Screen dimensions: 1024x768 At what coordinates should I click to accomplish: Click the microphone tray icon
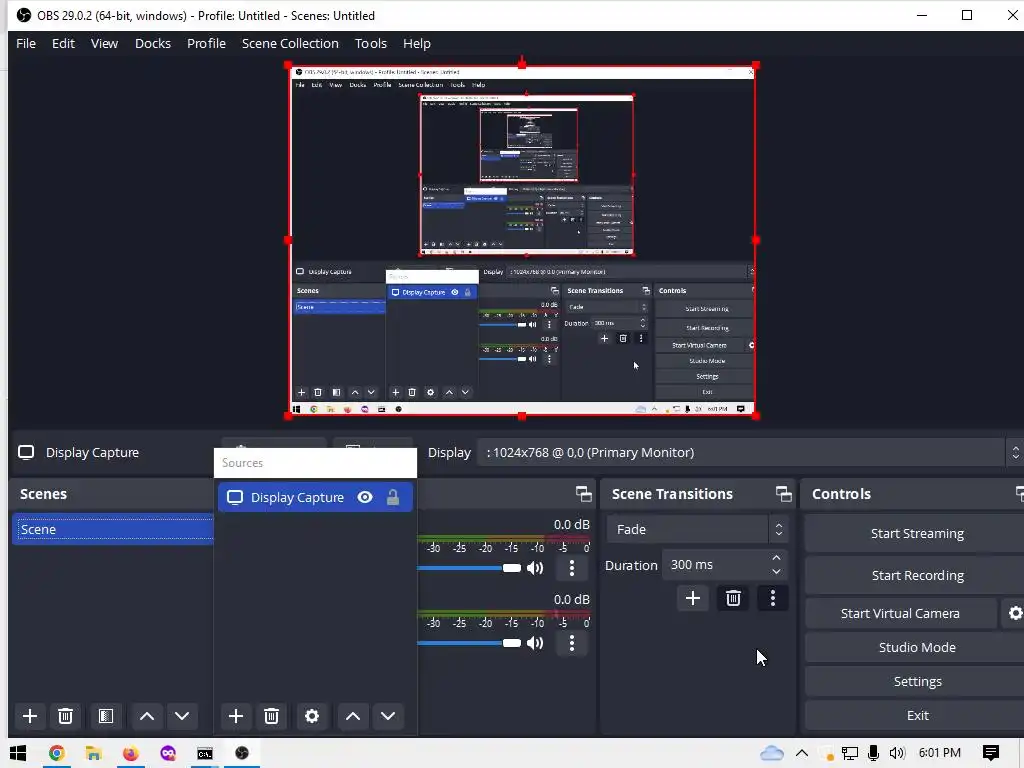[x=873, y=753]
